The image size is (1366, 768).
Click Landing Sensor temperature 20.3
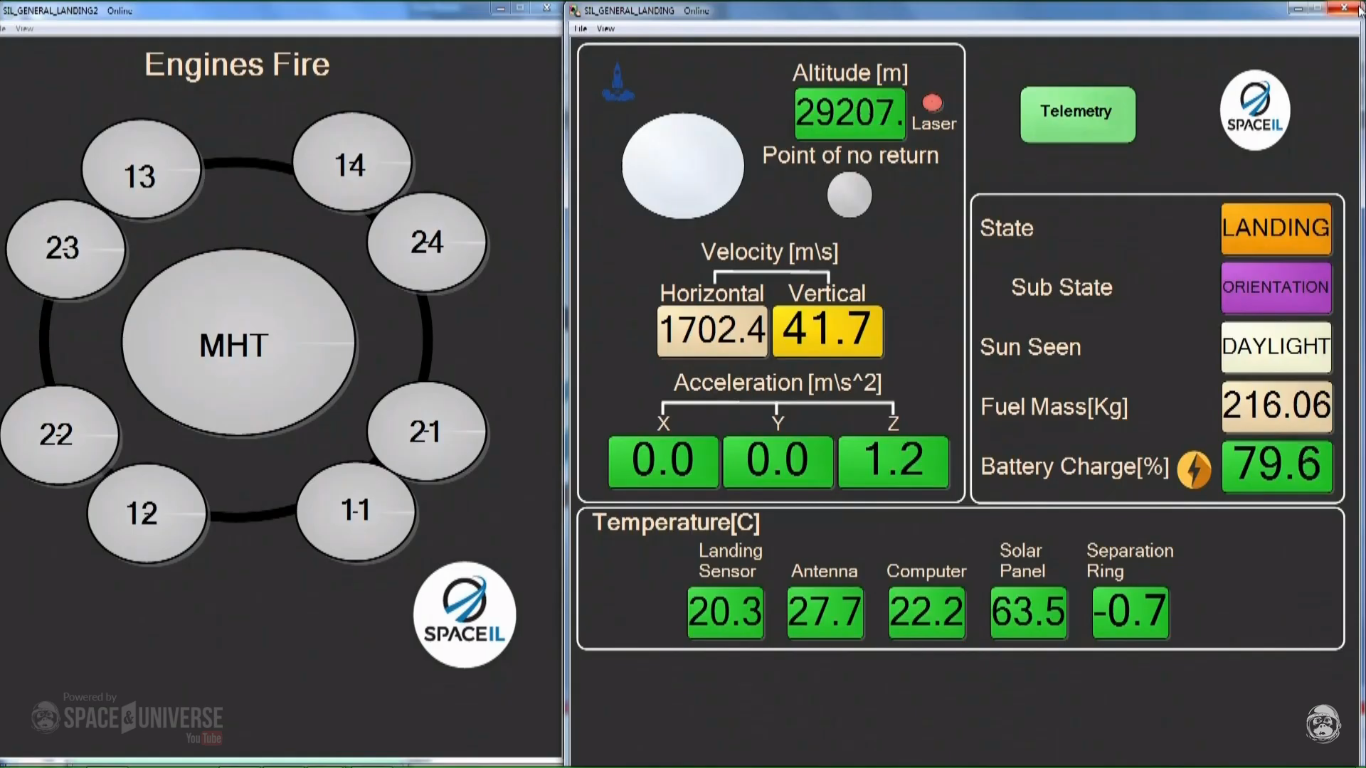point(725,612)
